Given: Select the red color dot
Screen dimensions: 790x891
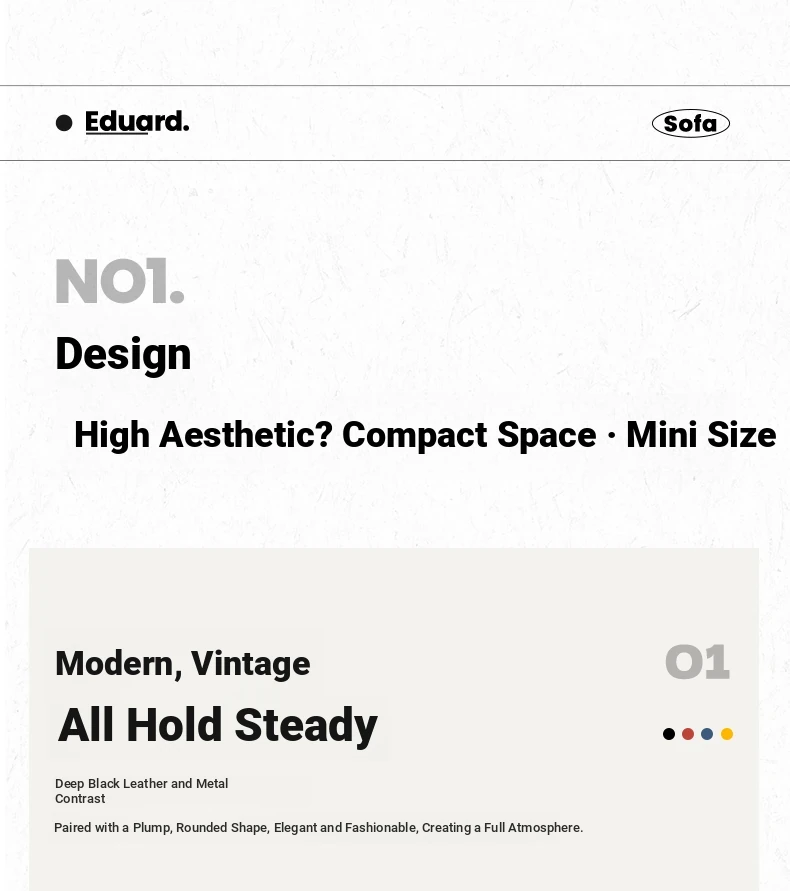Looking at the screenshot, I should [688, 734].
